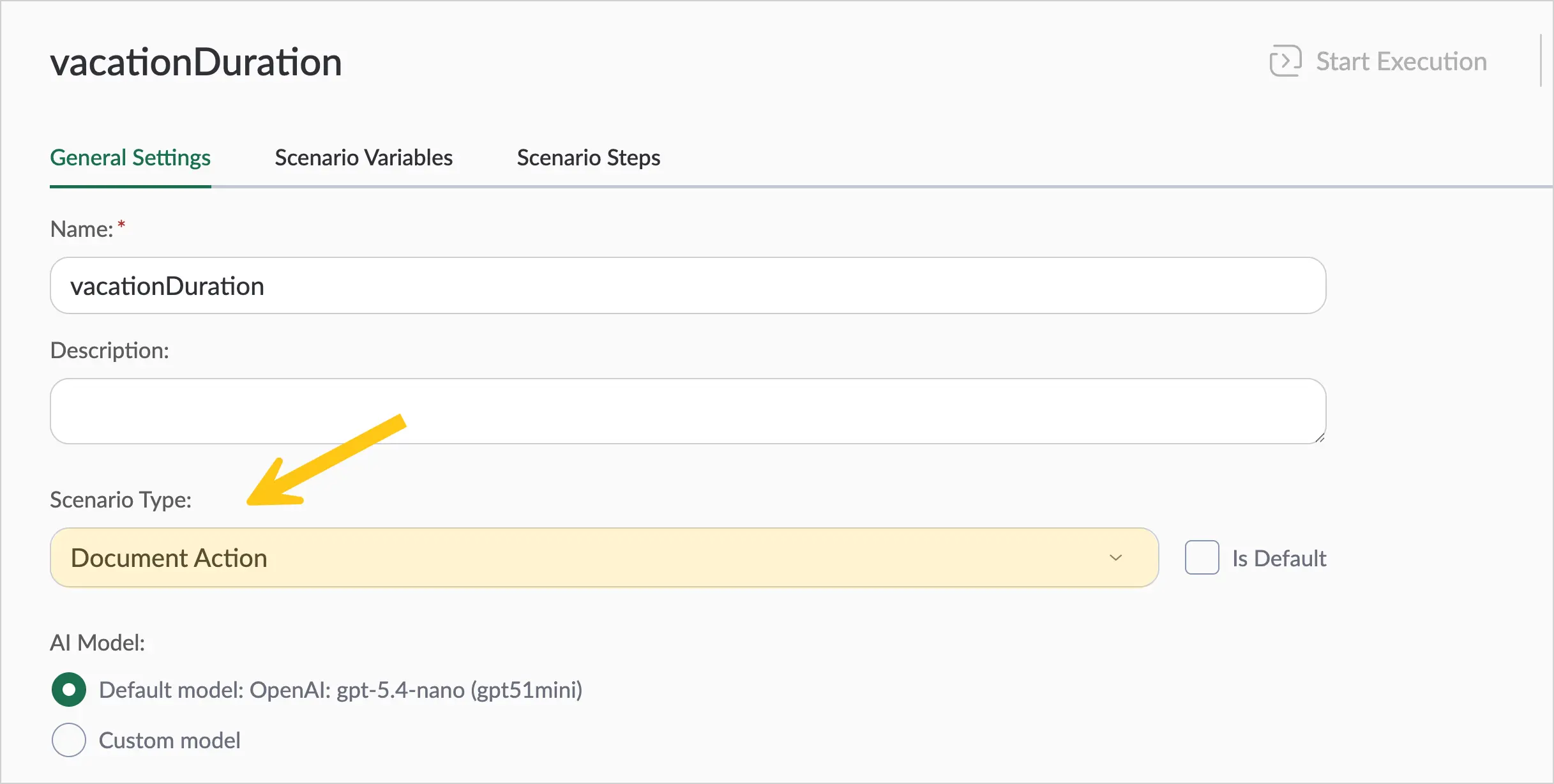
Task: Click the Scenario Type field label
Action: coord(121,499)
